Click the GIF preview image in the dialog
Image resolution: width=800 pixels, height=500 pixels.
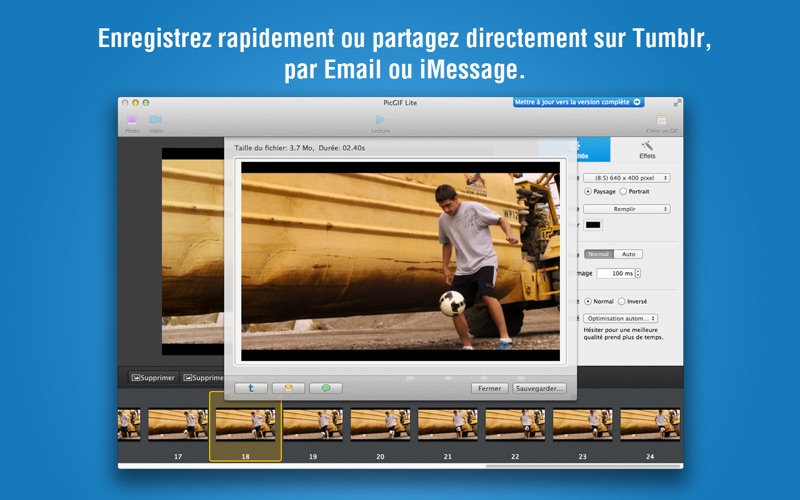tap(401, 261)
